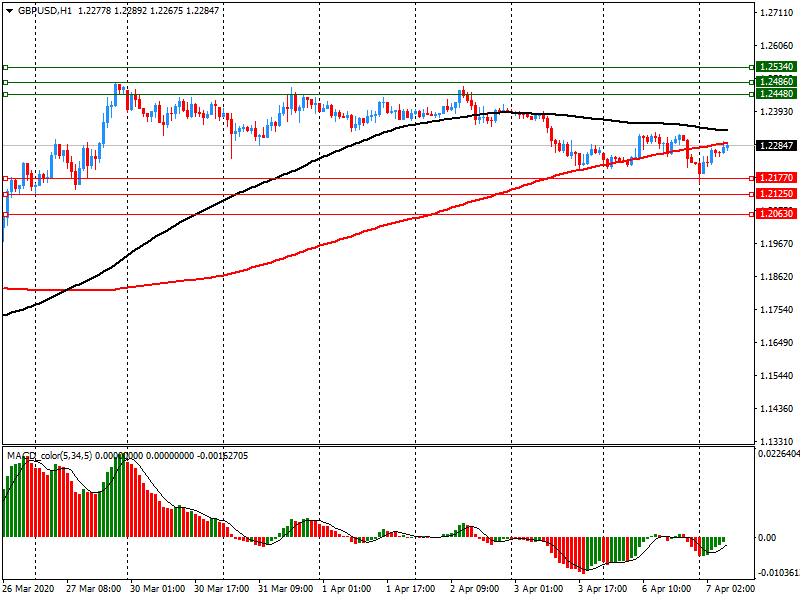The image size is (800, 600).
Task: Open the chart menu triangle beside GBPUSD,H1
Action: click(9, 11)
